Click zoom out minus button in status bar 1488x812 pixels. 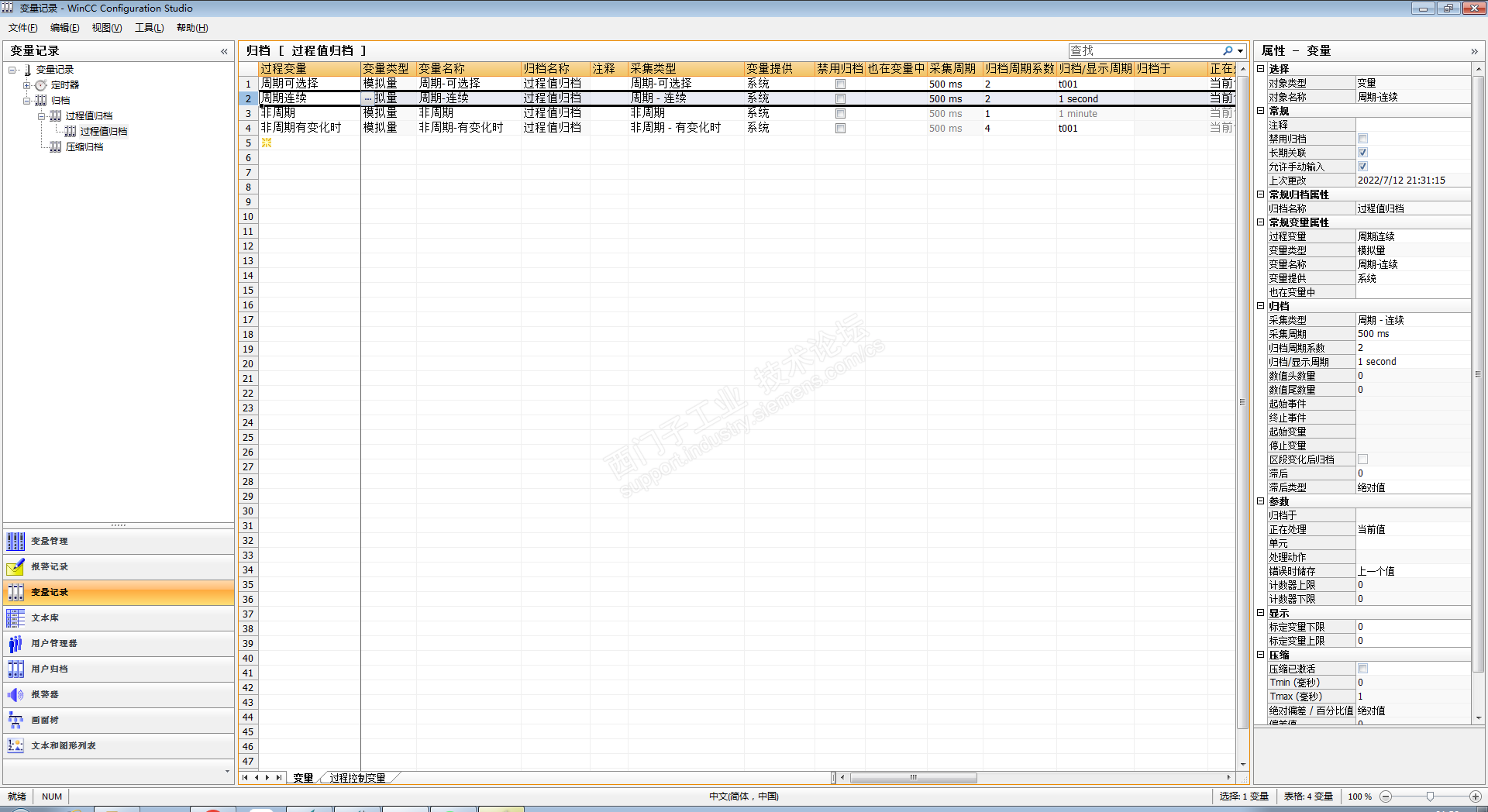(x=1386, y=797)
